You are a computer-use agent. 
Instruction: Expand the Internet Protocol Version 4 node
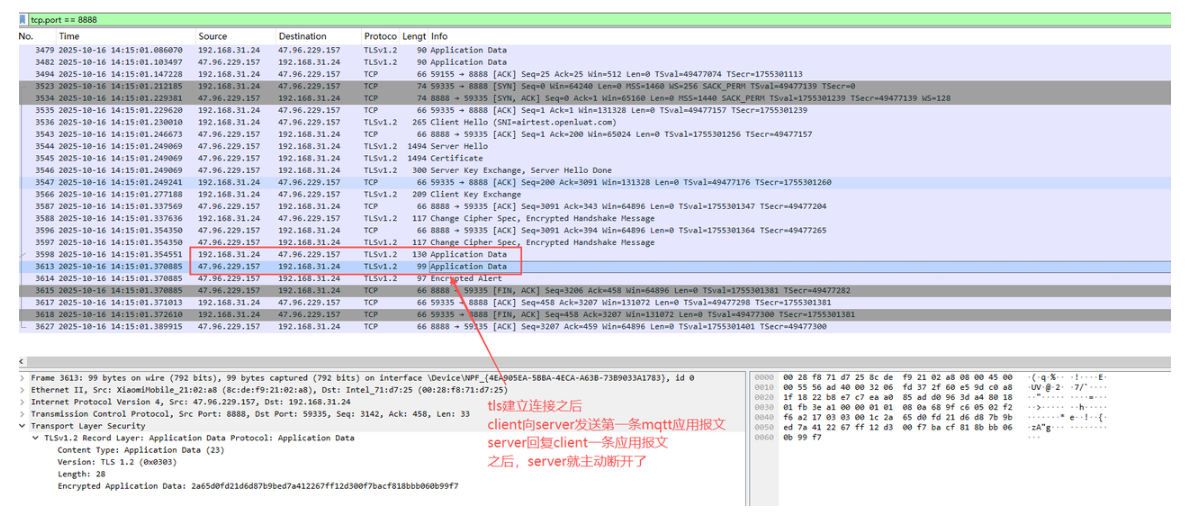tap(22, 402)
